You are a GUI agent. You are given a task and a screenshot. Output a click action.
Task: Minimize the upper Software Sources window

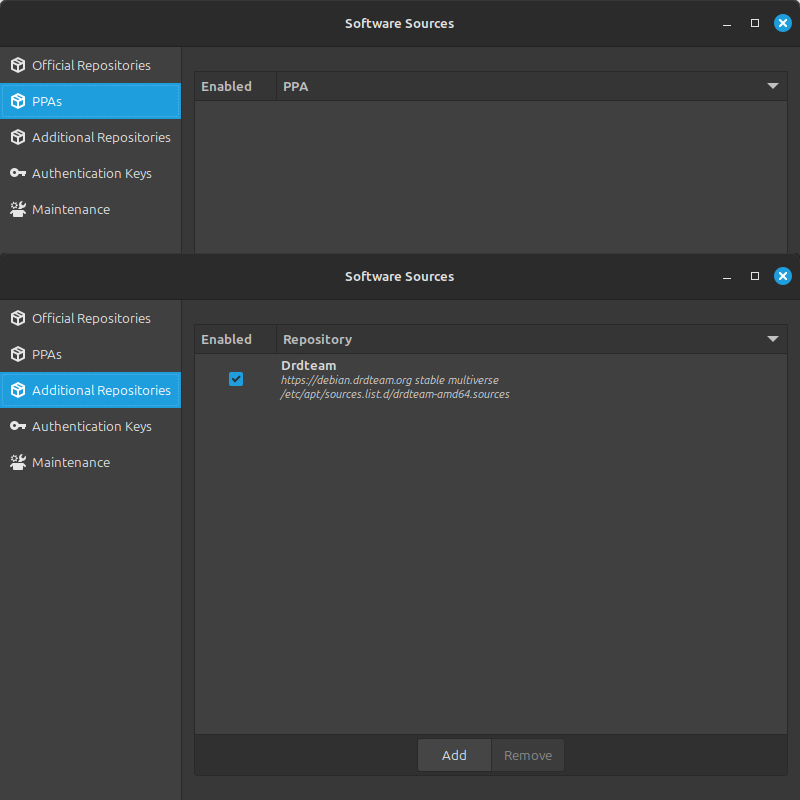tap(727, 23)
